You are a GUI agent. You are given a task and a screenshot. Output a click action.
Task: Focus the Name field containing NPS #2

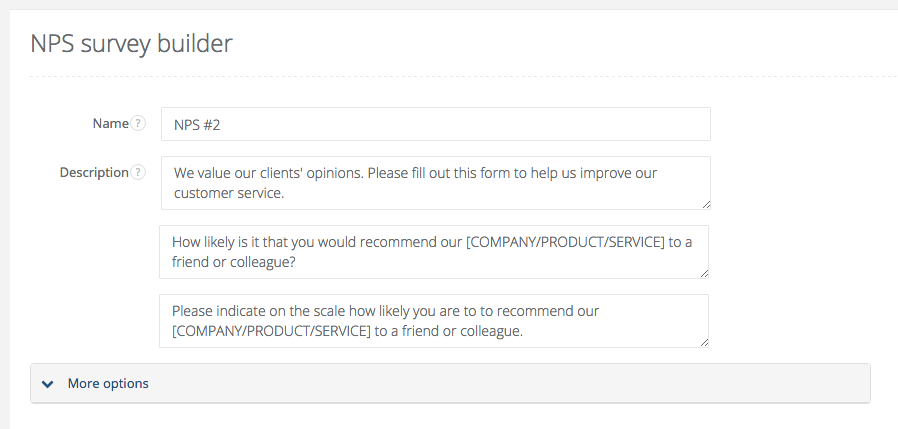coord(435,124)
